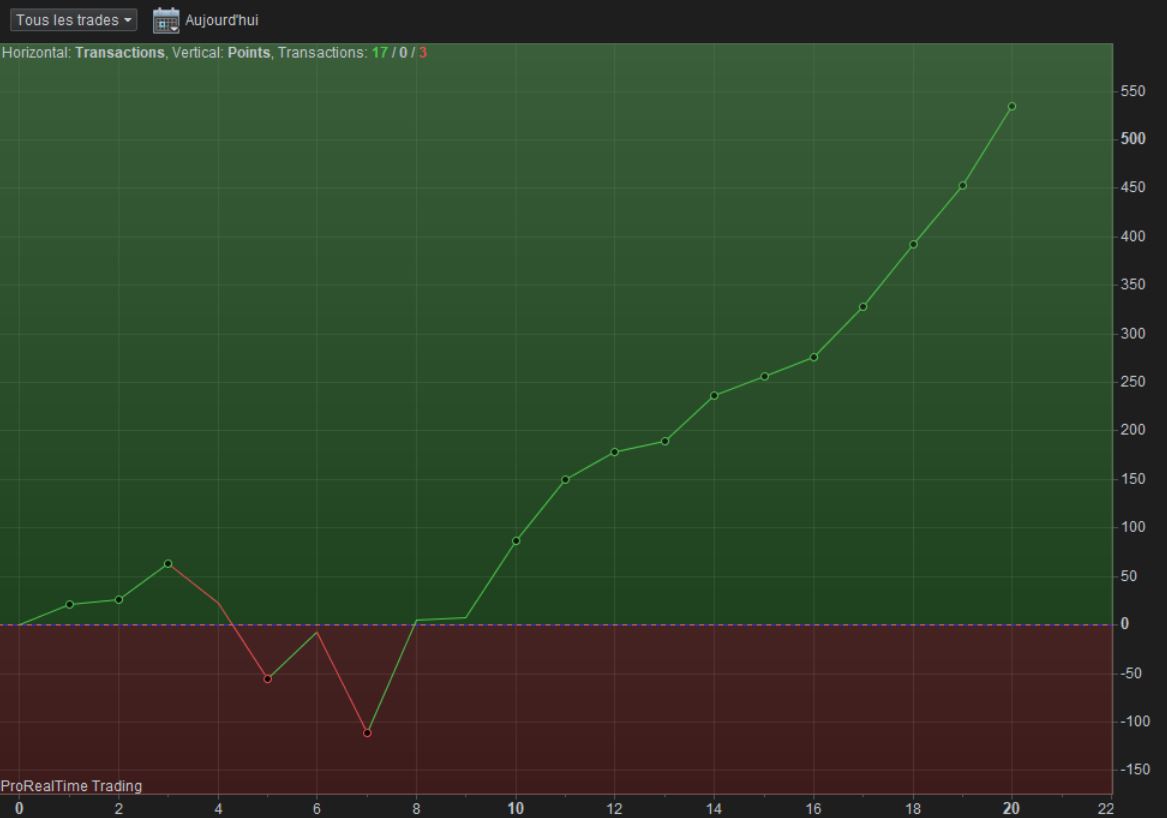Select the final data point near 535 points
The height and width of the screenshot is (818, 1167).
(x=1011, y=106)
